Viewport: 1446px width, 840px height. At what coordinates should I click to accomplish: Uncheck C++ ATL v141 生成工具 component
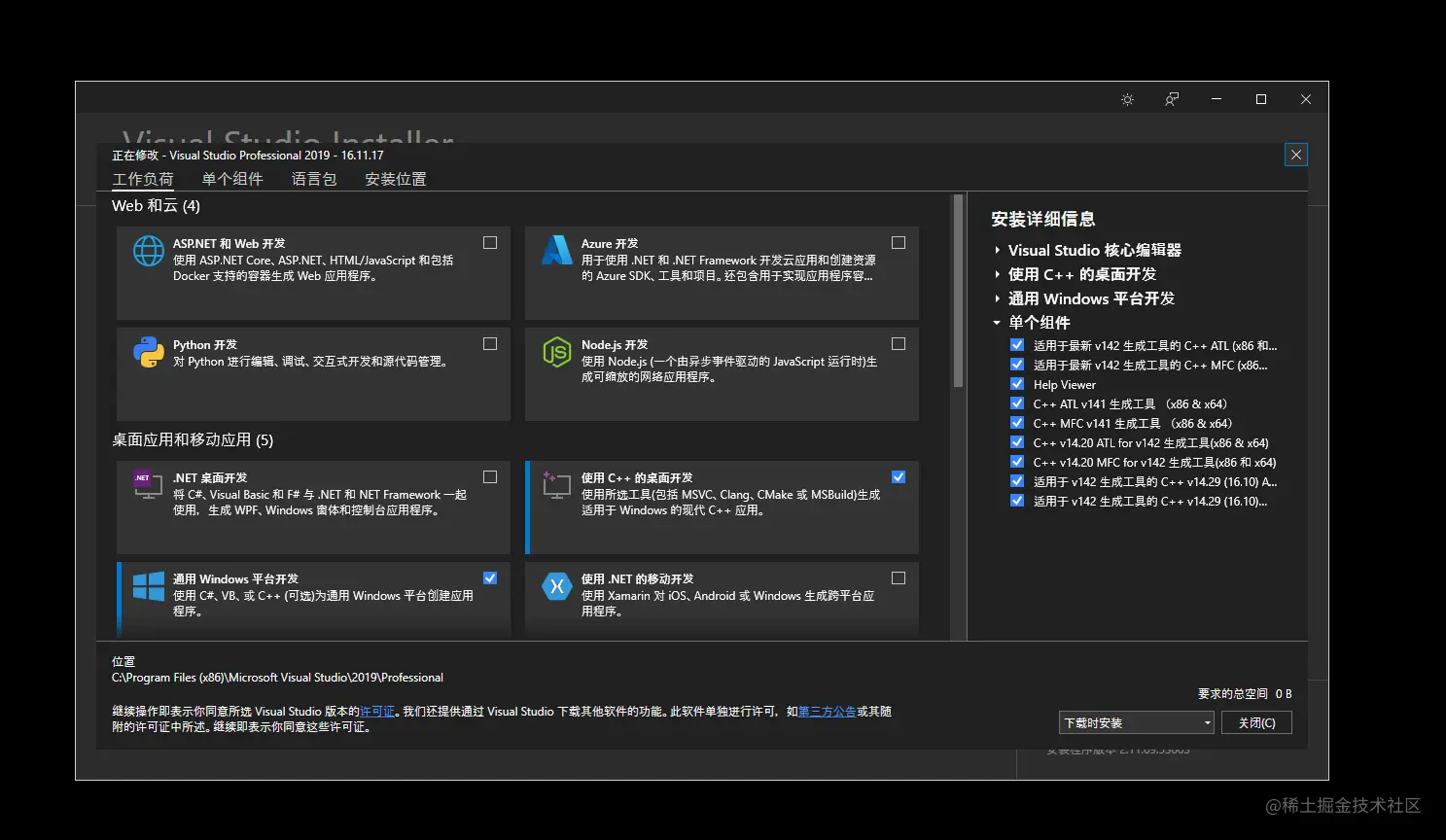pyautogui.click(x=1017, y=403)
